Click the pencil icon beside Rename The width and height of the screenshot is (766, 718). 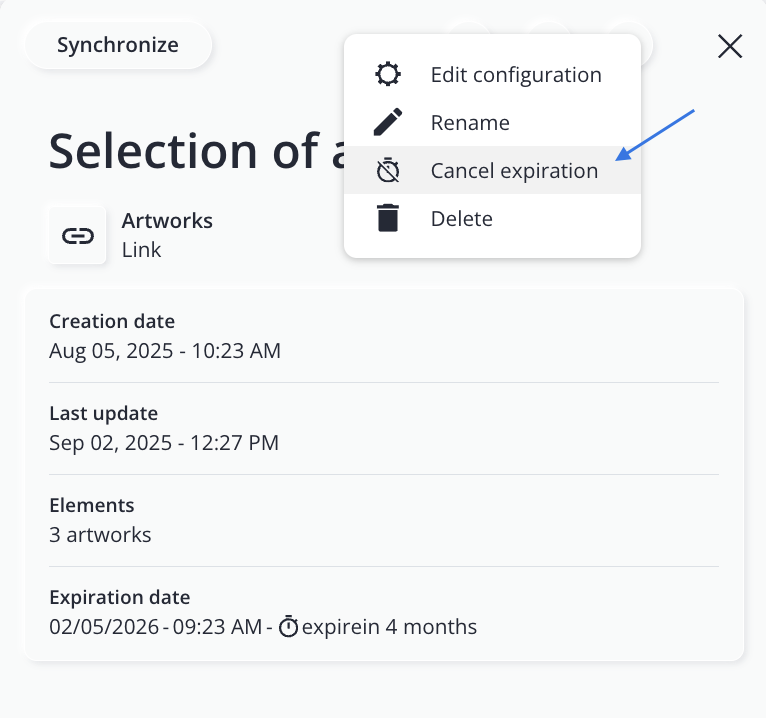388,123
